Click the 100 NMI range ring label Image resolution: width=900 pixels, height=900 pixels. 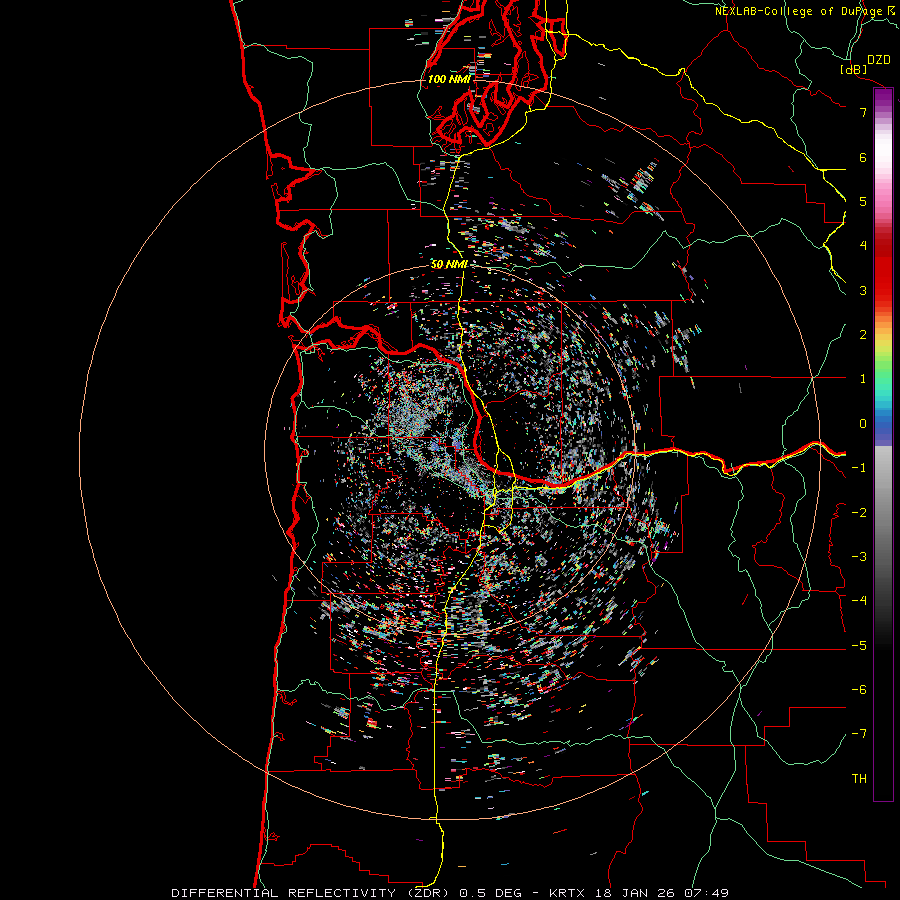click(x=449, y=79)
